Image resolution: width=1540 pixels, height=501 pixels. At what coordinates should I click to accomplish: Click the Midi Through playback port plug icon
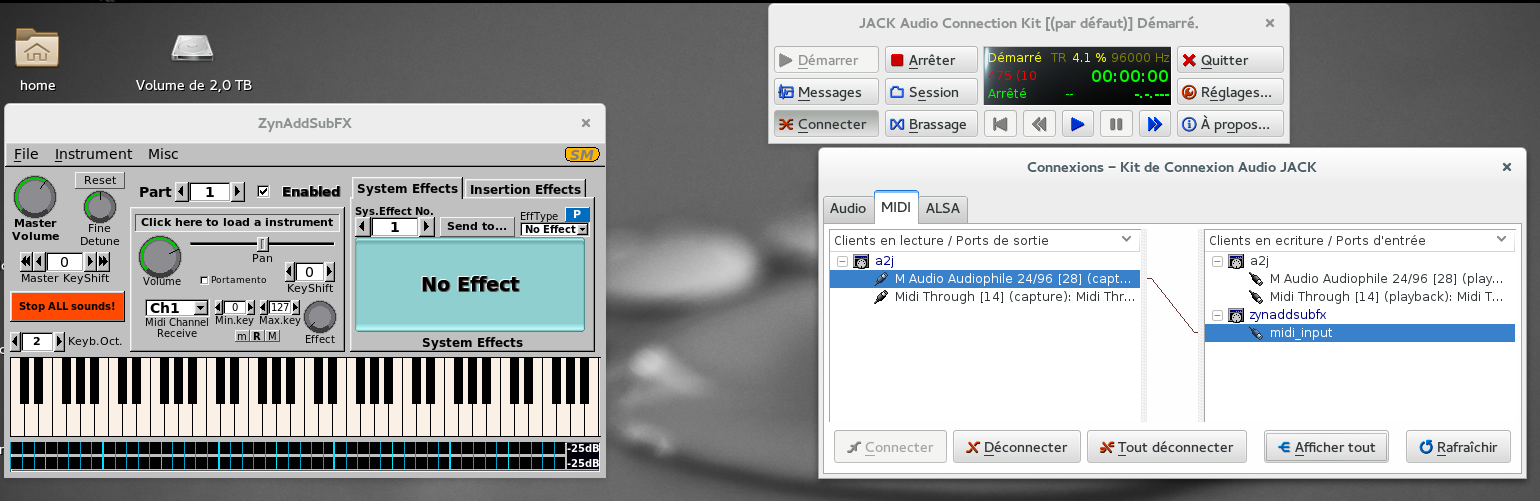[1257, 297]
